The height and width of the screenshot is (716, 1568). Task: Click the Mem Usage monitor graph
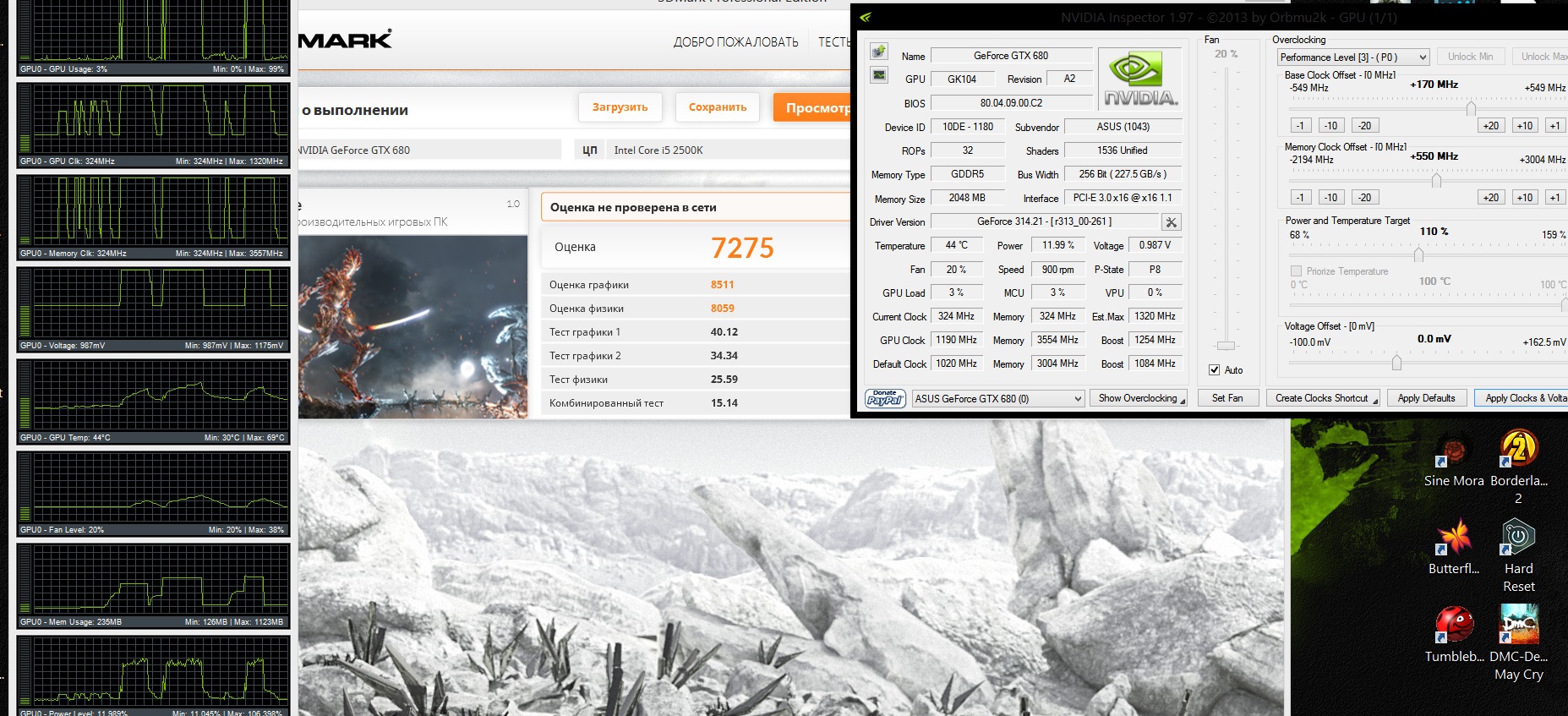pyautogui.click(x=153, y=586)
